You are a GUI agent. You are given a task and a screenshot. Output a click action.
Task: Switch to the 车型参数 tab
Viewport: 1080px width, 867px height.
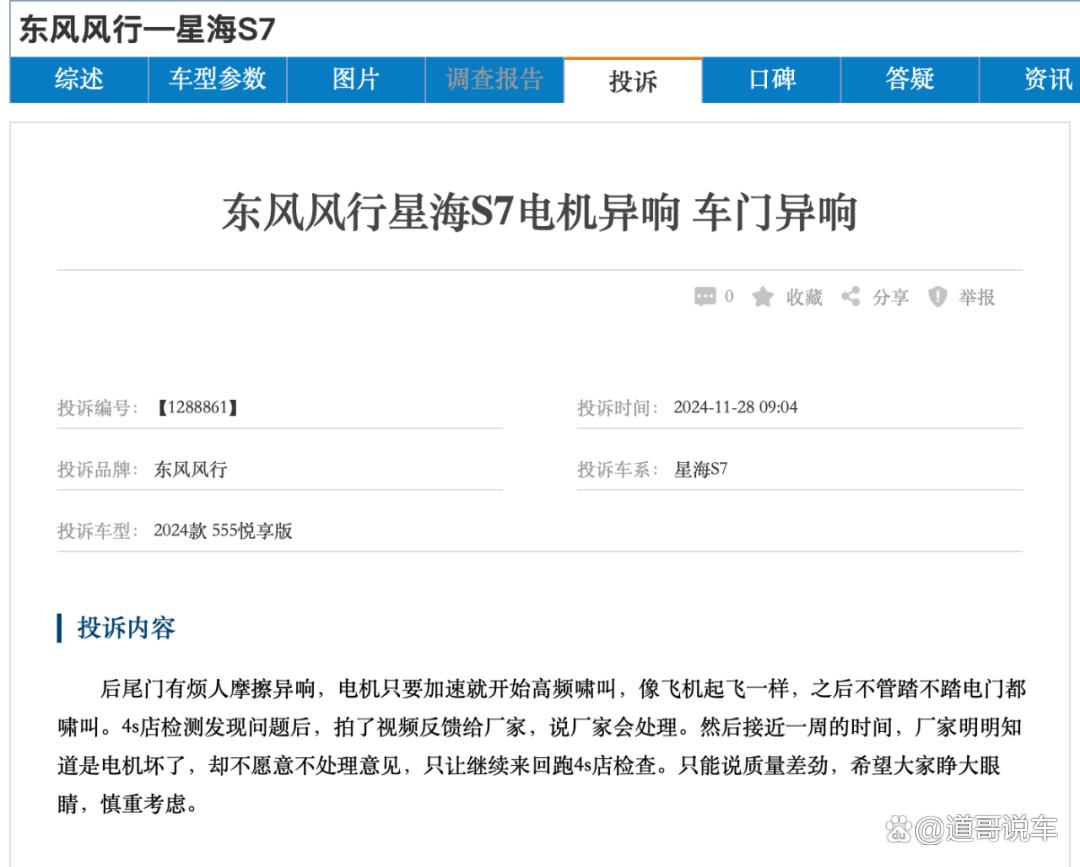218,80
